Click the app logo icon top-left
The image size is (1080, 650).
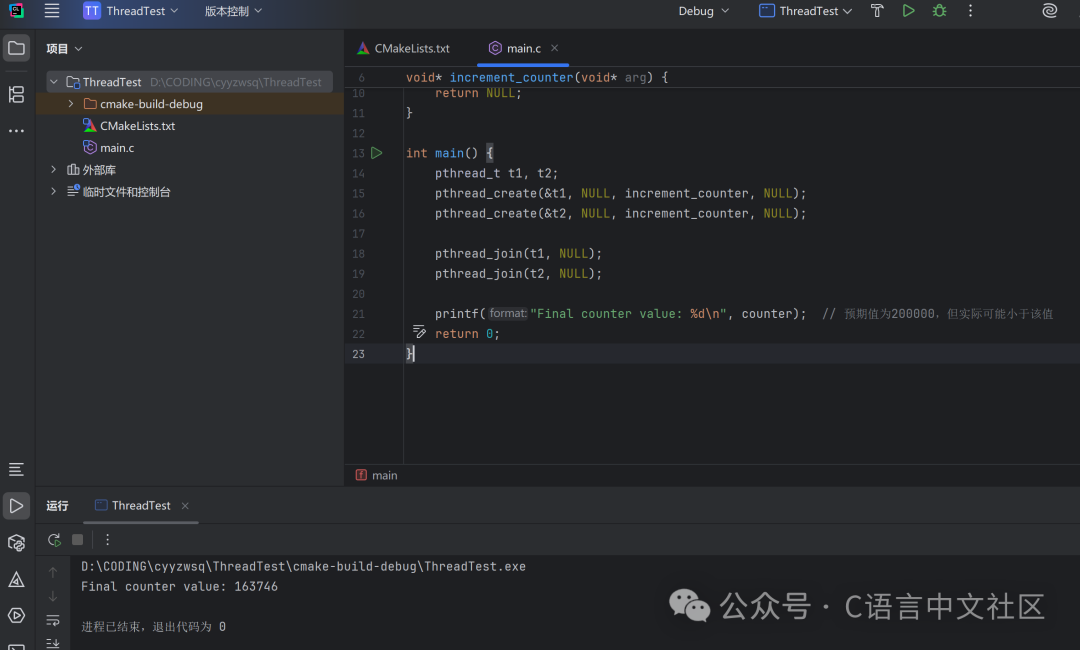point(16,10)
